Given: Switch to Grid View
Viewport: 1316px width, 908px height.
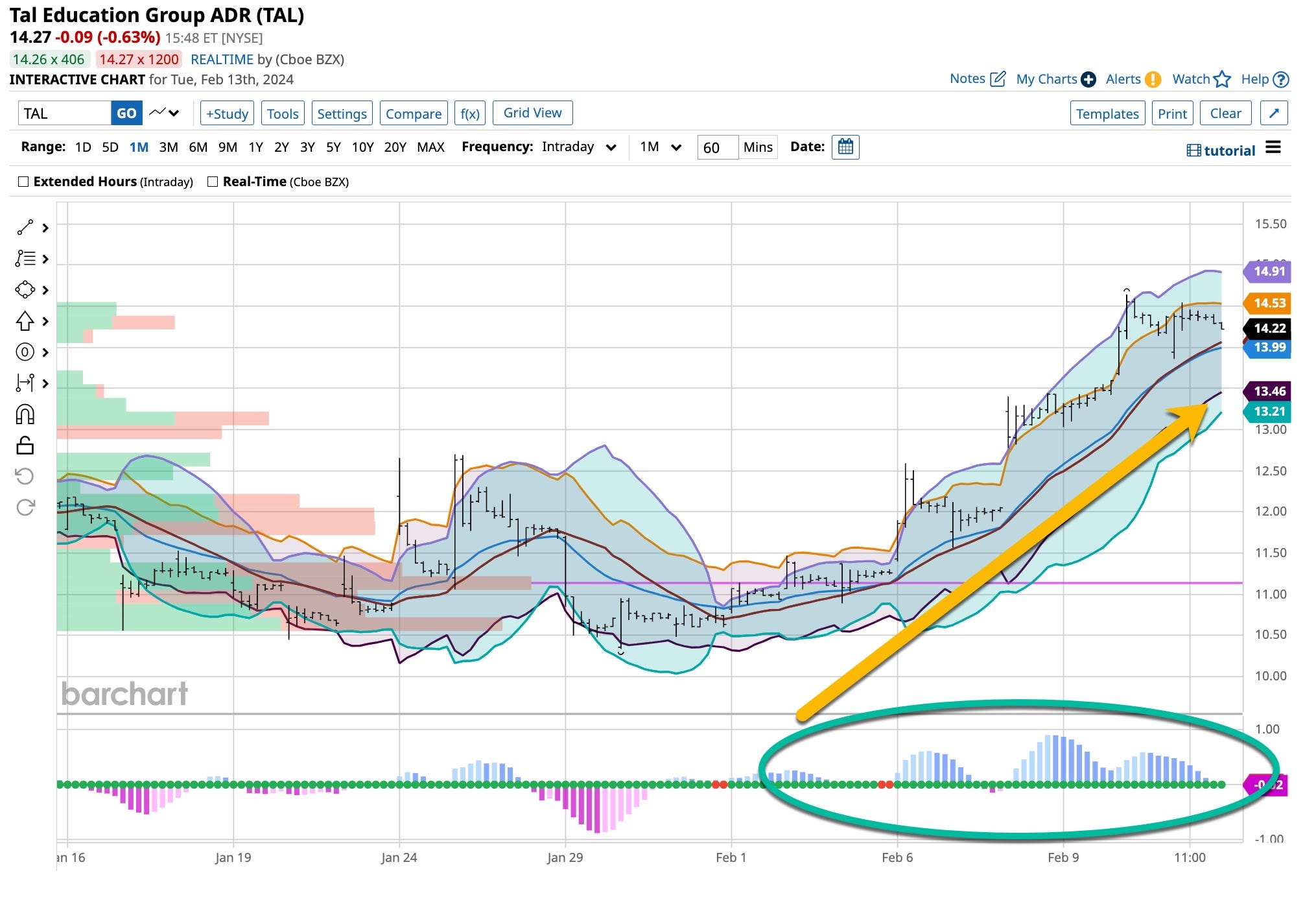Looking at the screenshot, I should 532,113.
